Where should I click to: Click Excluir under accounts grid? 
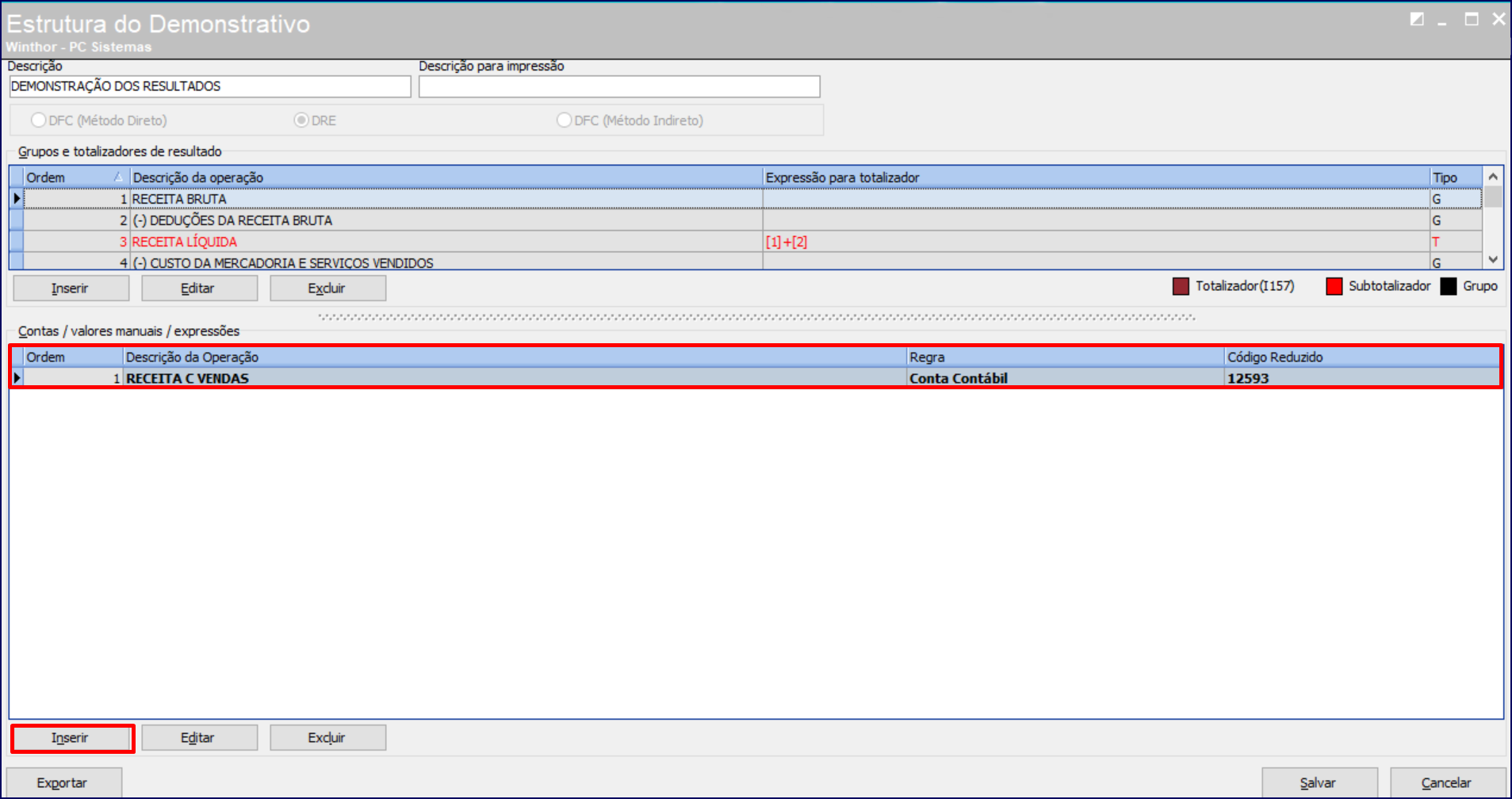[327, 738]
